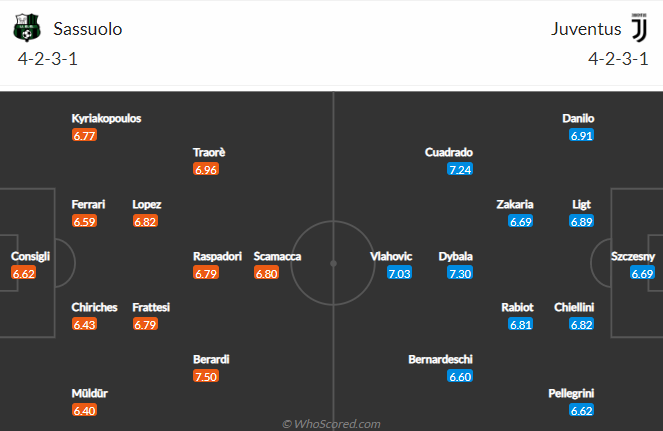Click player name Bernardeschi
663x431 pixels.
(x=440, y=359)
